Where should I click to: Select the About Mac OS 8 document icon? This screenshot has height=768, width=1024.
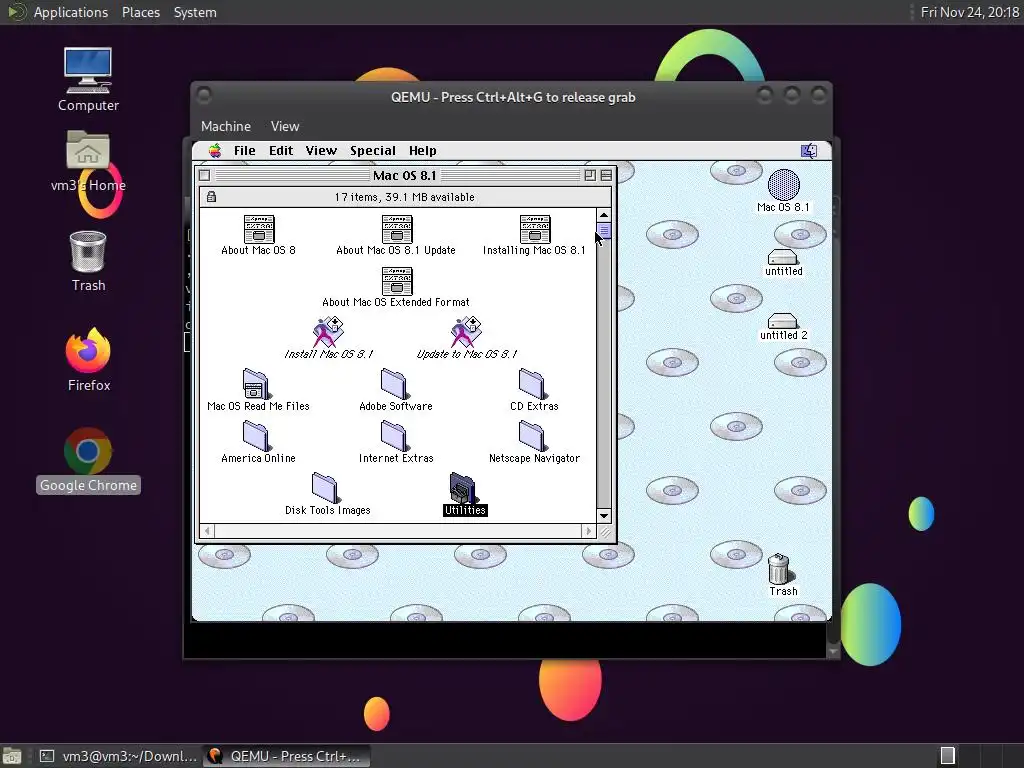tap(259, 229)
